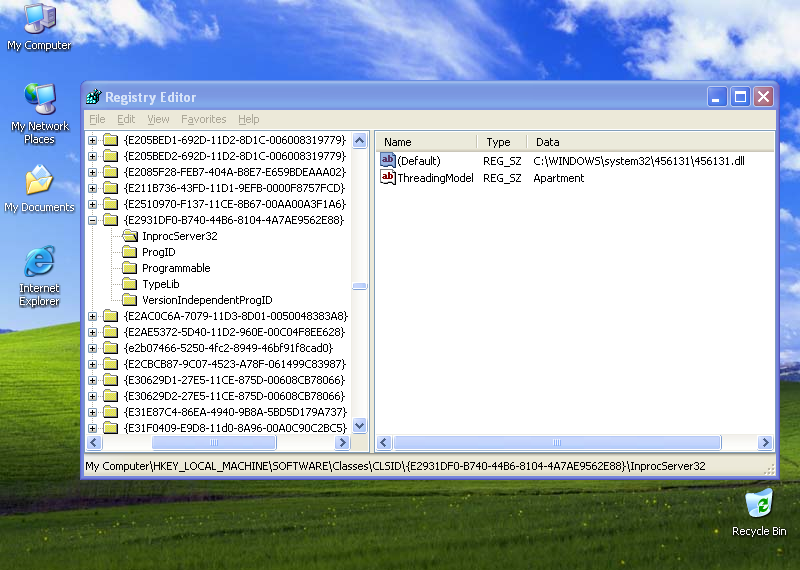800x570 pixels.
Task: Click the ProgID folder icon
Action: tap(130, 252)
